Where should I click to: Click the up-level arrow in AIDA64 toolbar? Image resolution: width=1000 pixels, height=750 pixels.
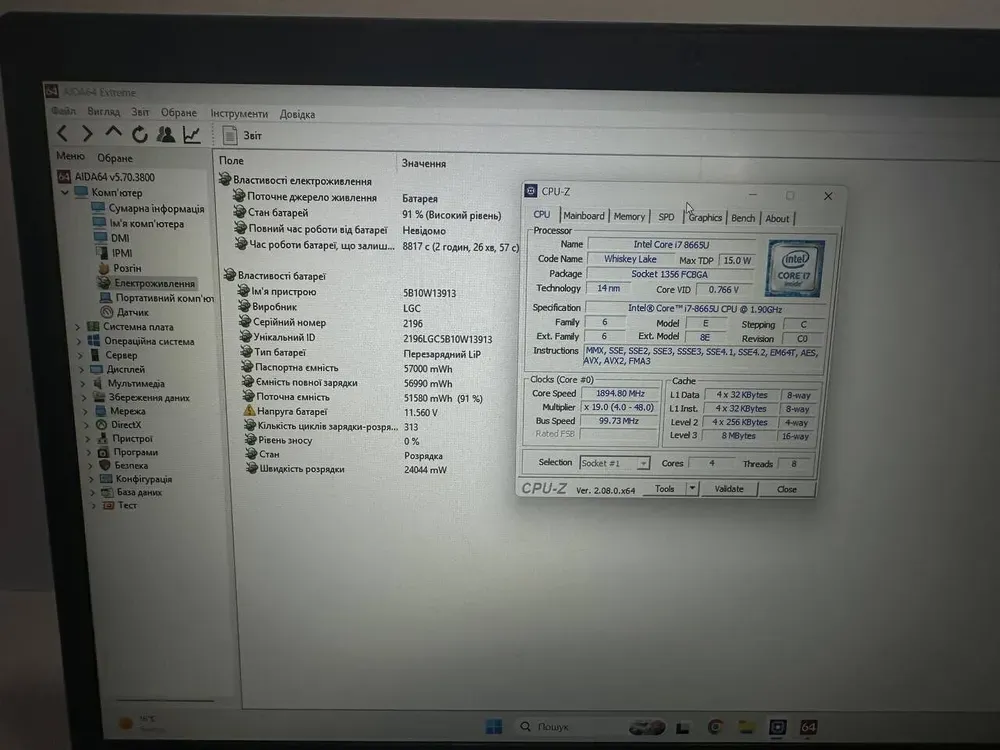[113, 133]
